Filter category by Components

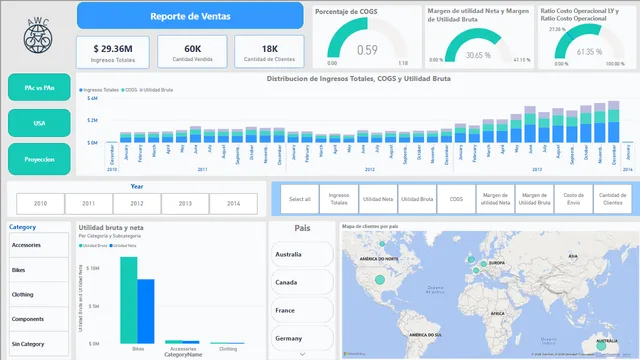(39, 319)
